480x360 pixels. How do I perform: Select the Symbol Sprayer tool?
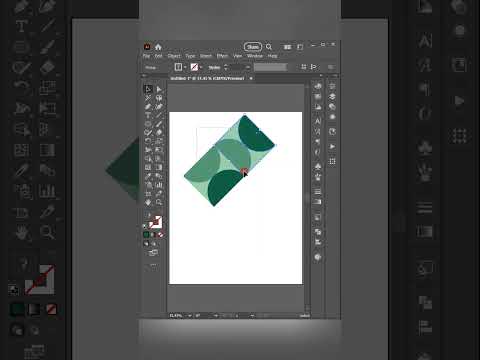point(148,185)
